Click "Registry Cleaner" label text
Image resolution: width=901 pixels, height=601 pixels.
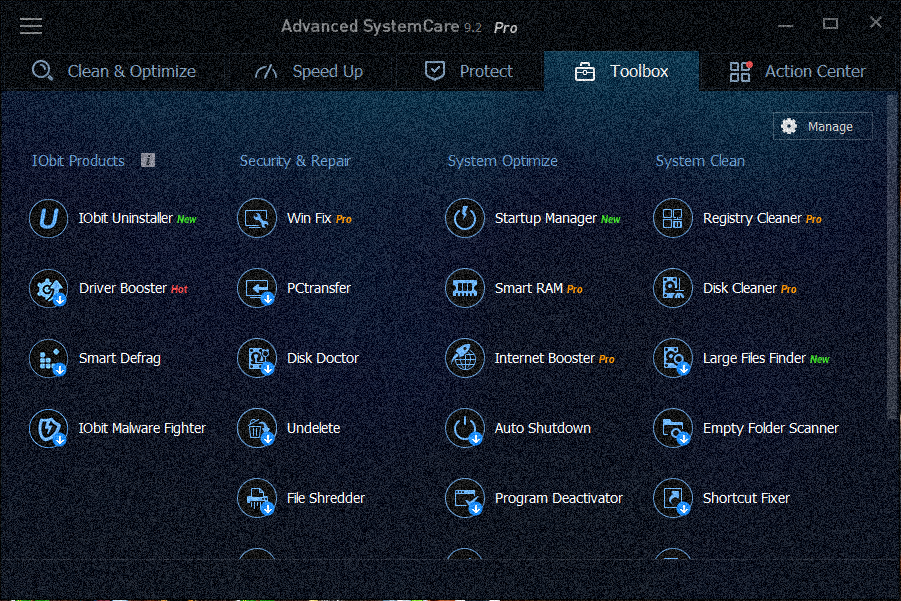click(x=752, y=218)
